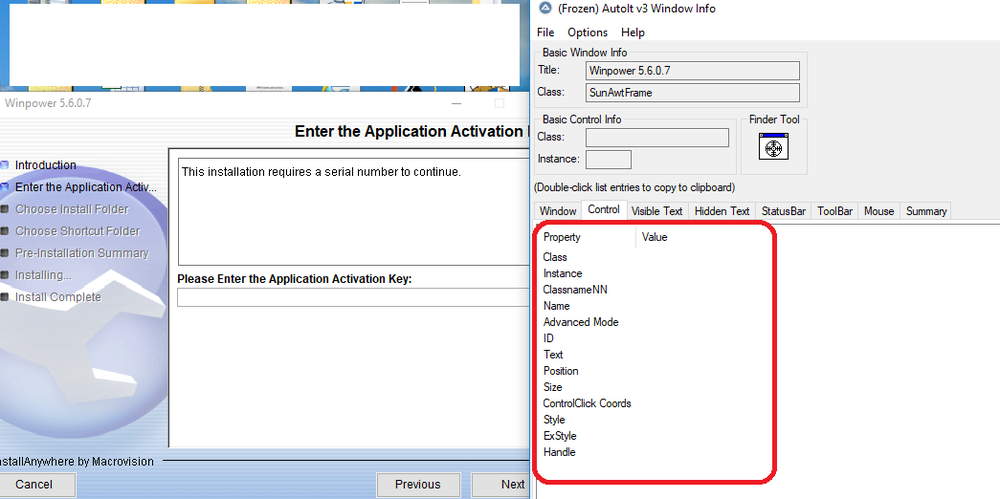This screenshot has height=499, width=1000.
Task: Select the Advanced Mode property row
Action: click(x=580, y=322)
